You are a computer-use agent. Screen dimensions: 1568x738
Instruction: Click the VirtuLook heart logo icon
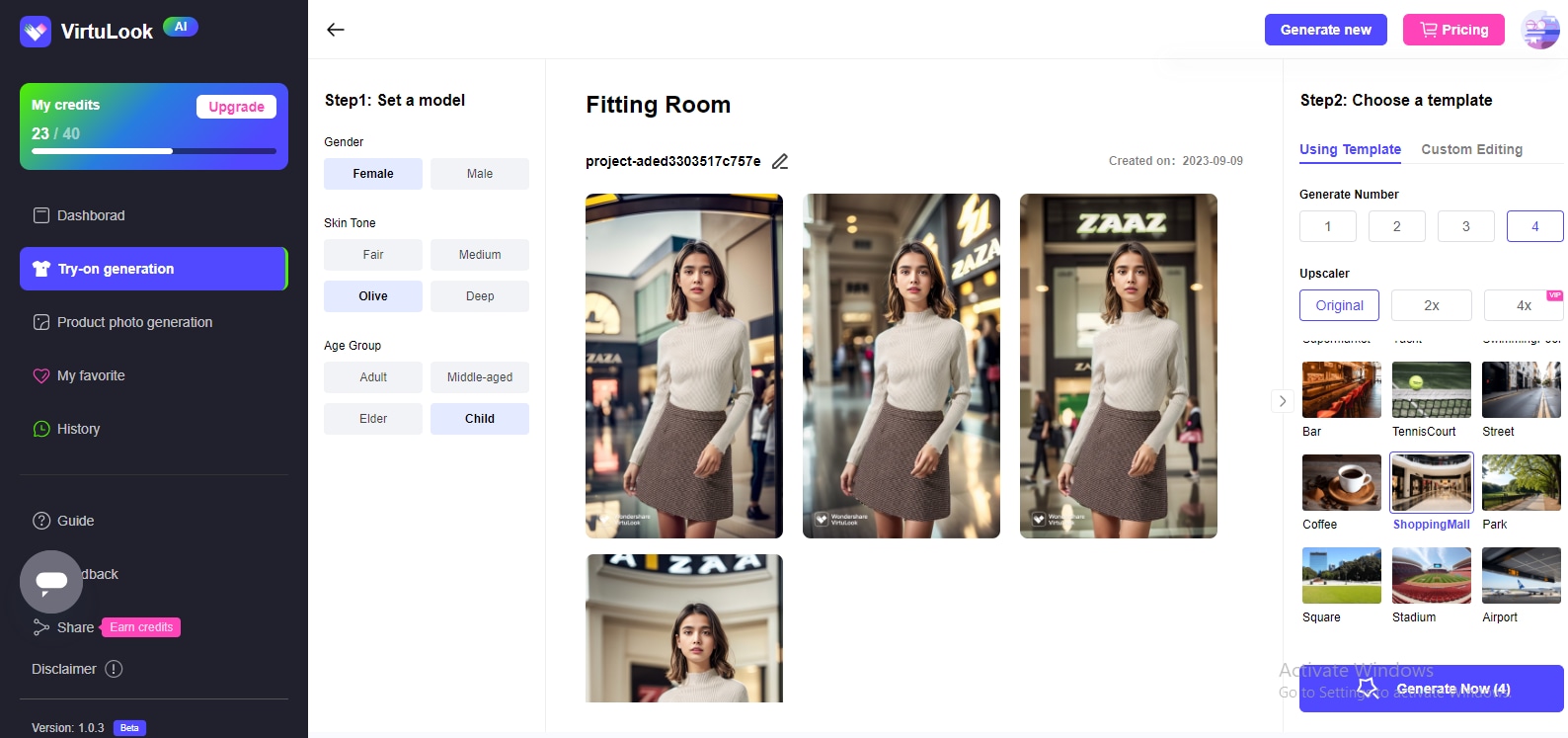point(36,32)
